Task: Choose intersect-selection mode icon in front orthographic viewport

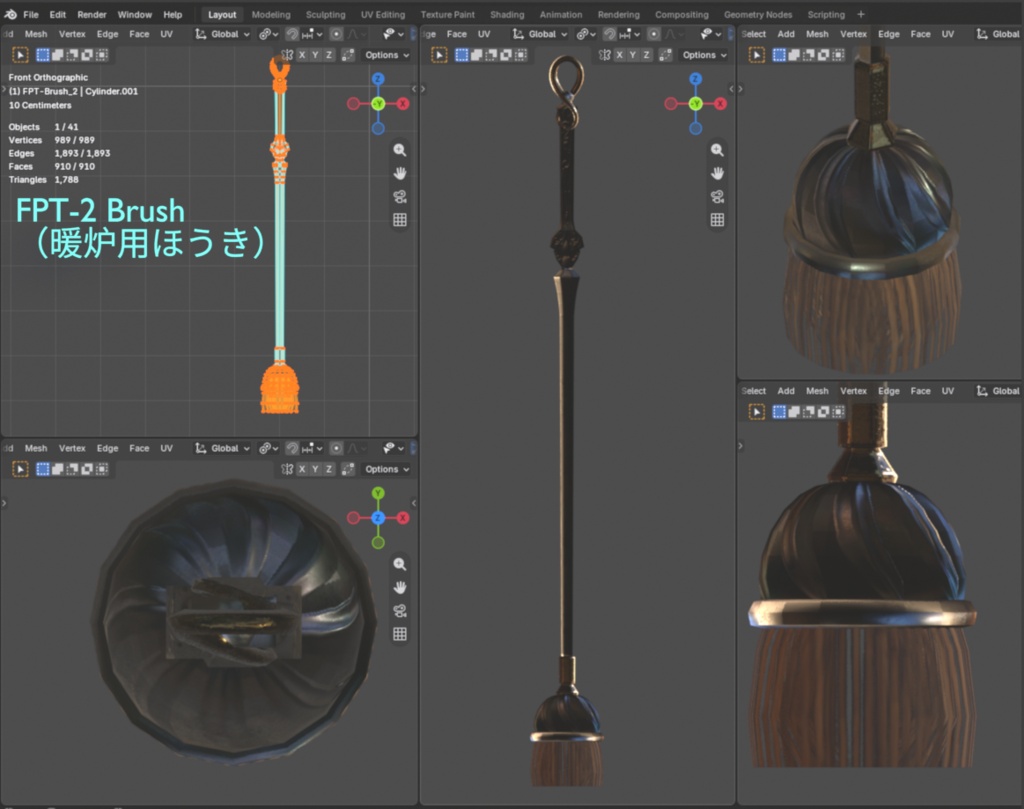Action: pyautogui.click(x=101, y=55)
